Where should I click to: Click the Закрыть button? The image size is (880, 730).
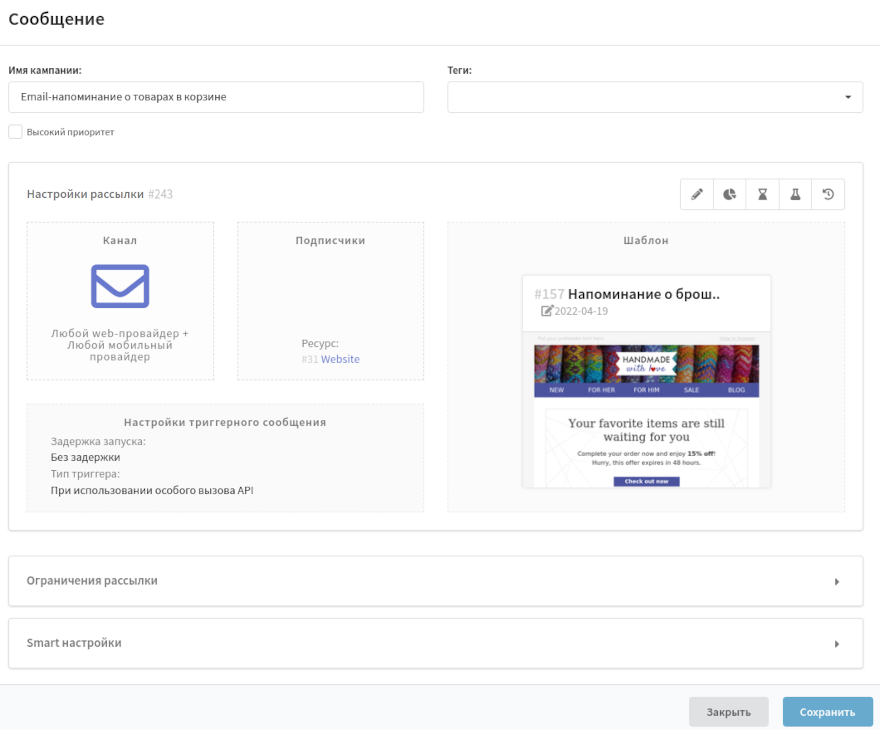pos(728,712)
